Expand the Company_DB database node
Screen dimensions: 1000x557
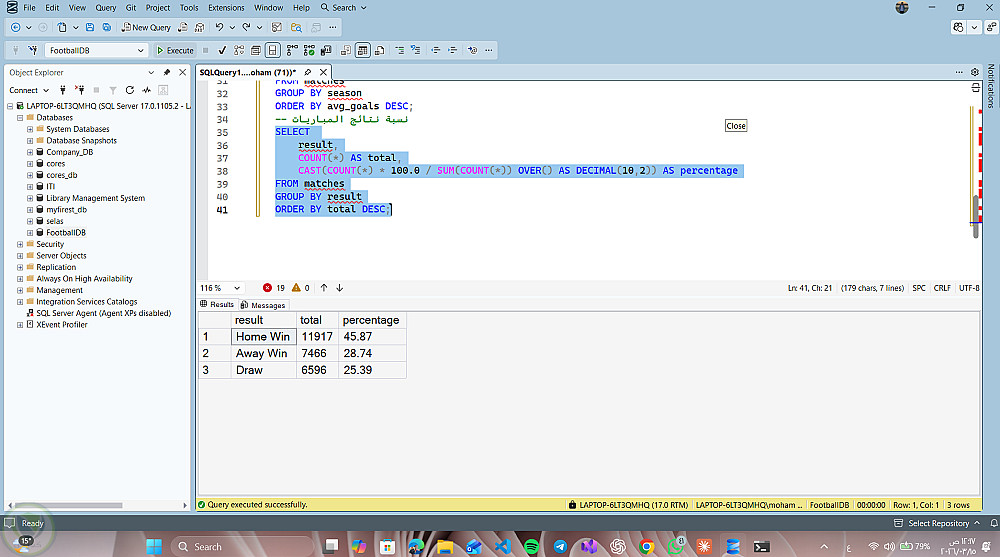point(30,152)
